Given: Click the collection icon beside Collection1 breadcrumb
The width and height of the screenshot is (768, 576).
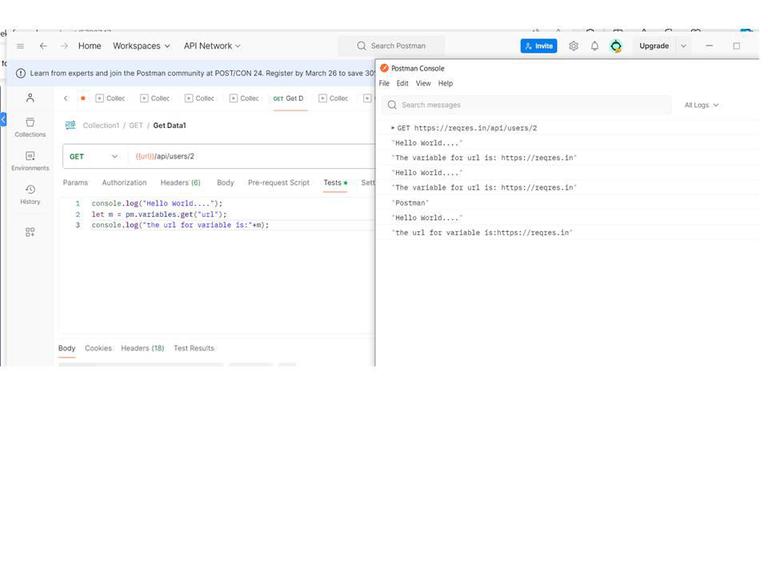Looking at the screenshot, I should click(x=71, y=125).
